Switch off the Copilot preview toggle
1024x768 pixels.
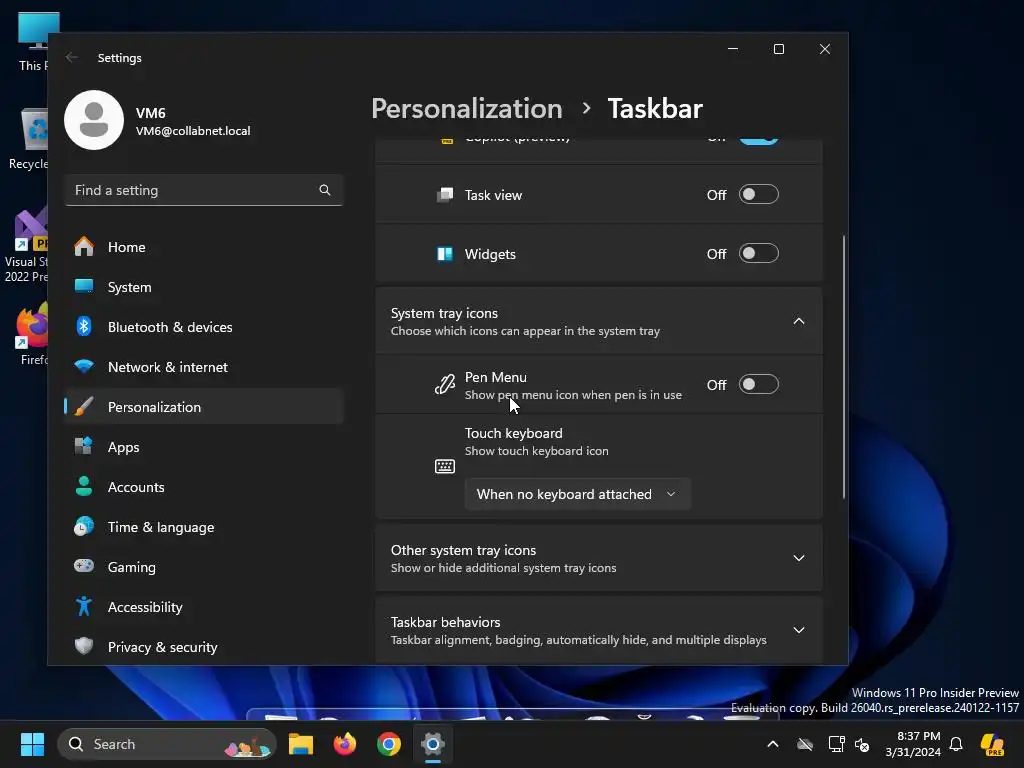coord(758,140)
